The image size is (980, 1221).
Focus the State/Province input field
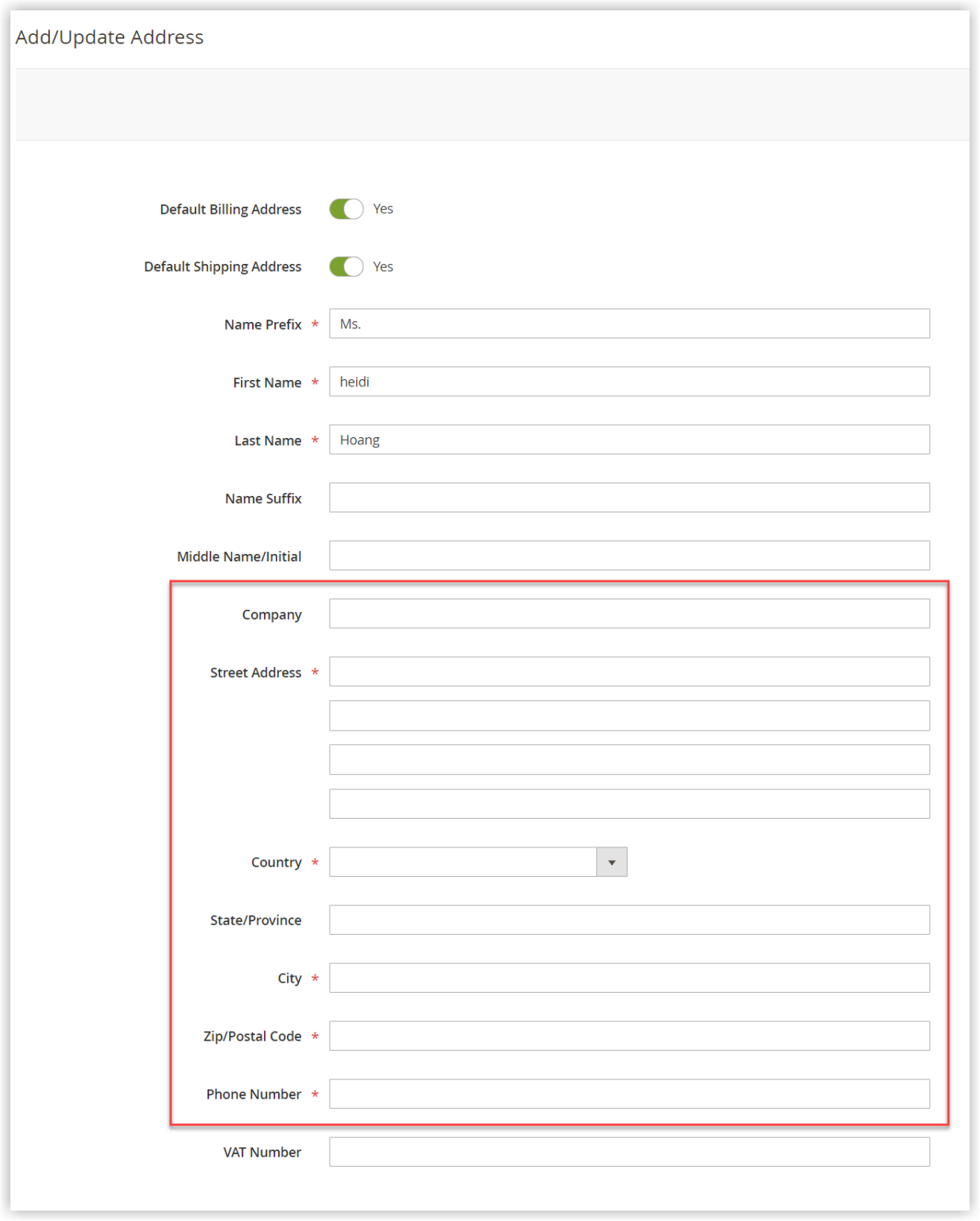pos(629,920)
